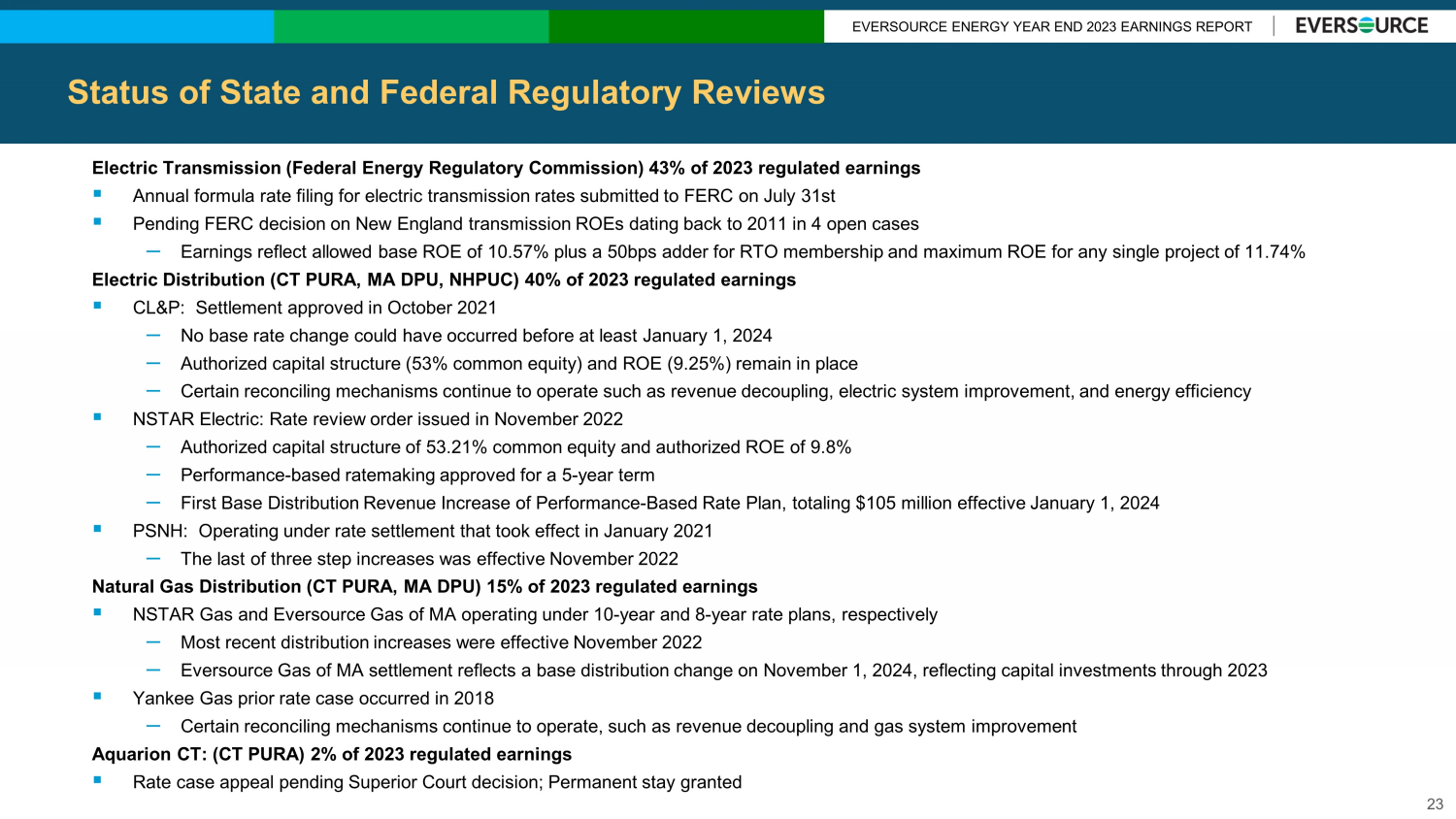Screen dimensions: 1456x819
Task: Click the Eversource logo in the header
Action: [x=1361, y=26]
